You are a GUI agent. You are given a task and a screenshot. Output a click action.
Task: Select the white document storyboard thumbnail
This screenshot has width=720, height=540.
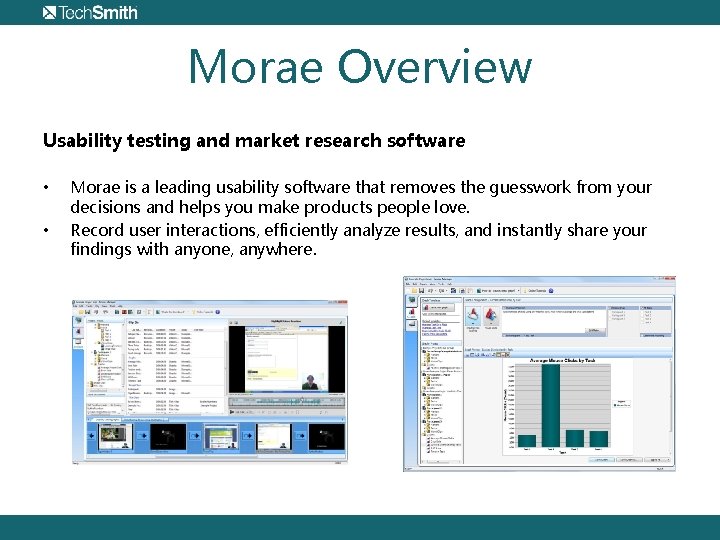pyautogui.click(x=274, y=437)
